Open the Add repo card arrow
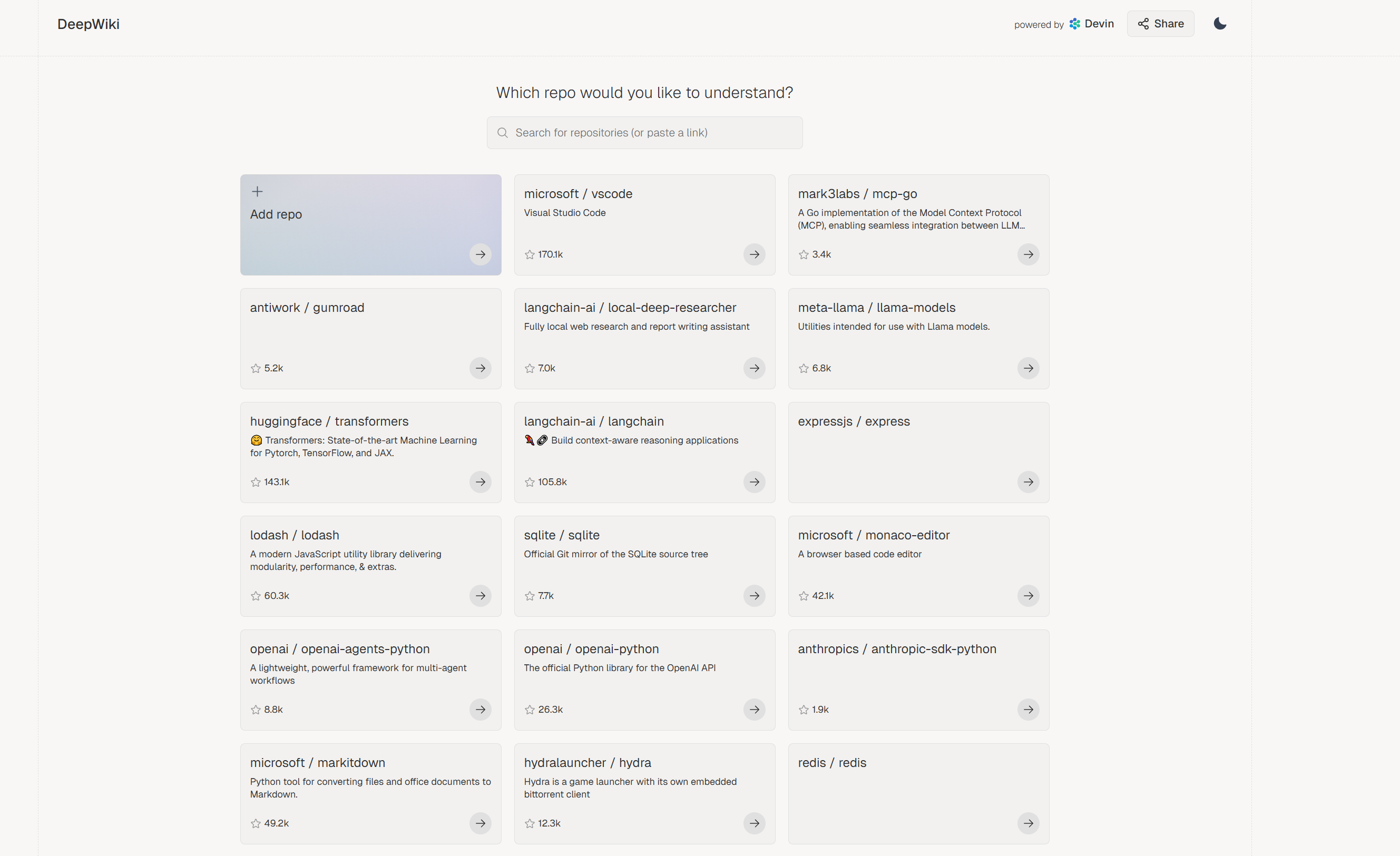The height and width of the screenshot is (856, 1400). 480,254
